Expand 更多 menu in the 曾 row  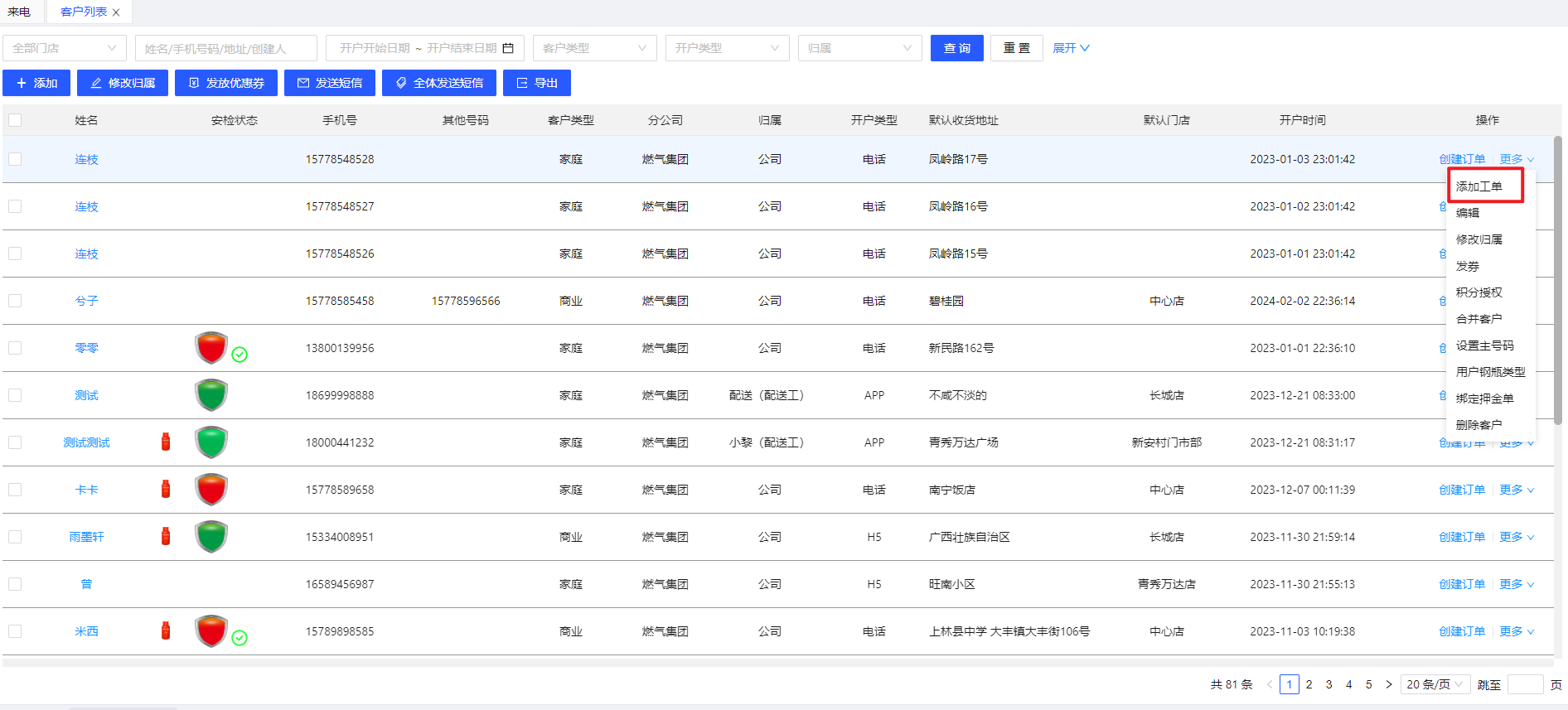point(1517,584)
